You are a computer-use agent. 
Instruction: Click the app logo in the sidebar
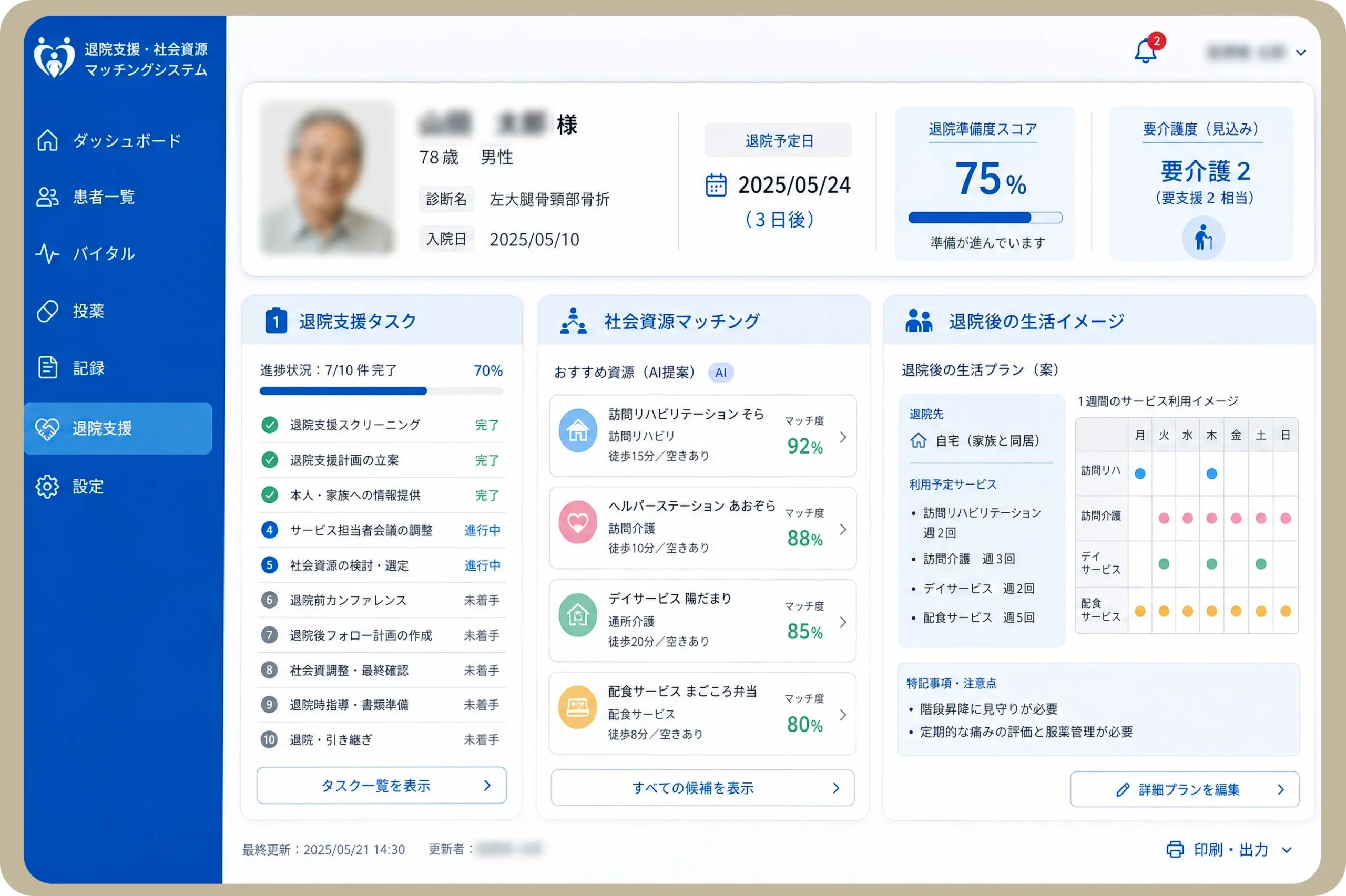click(x=54, y=57)
